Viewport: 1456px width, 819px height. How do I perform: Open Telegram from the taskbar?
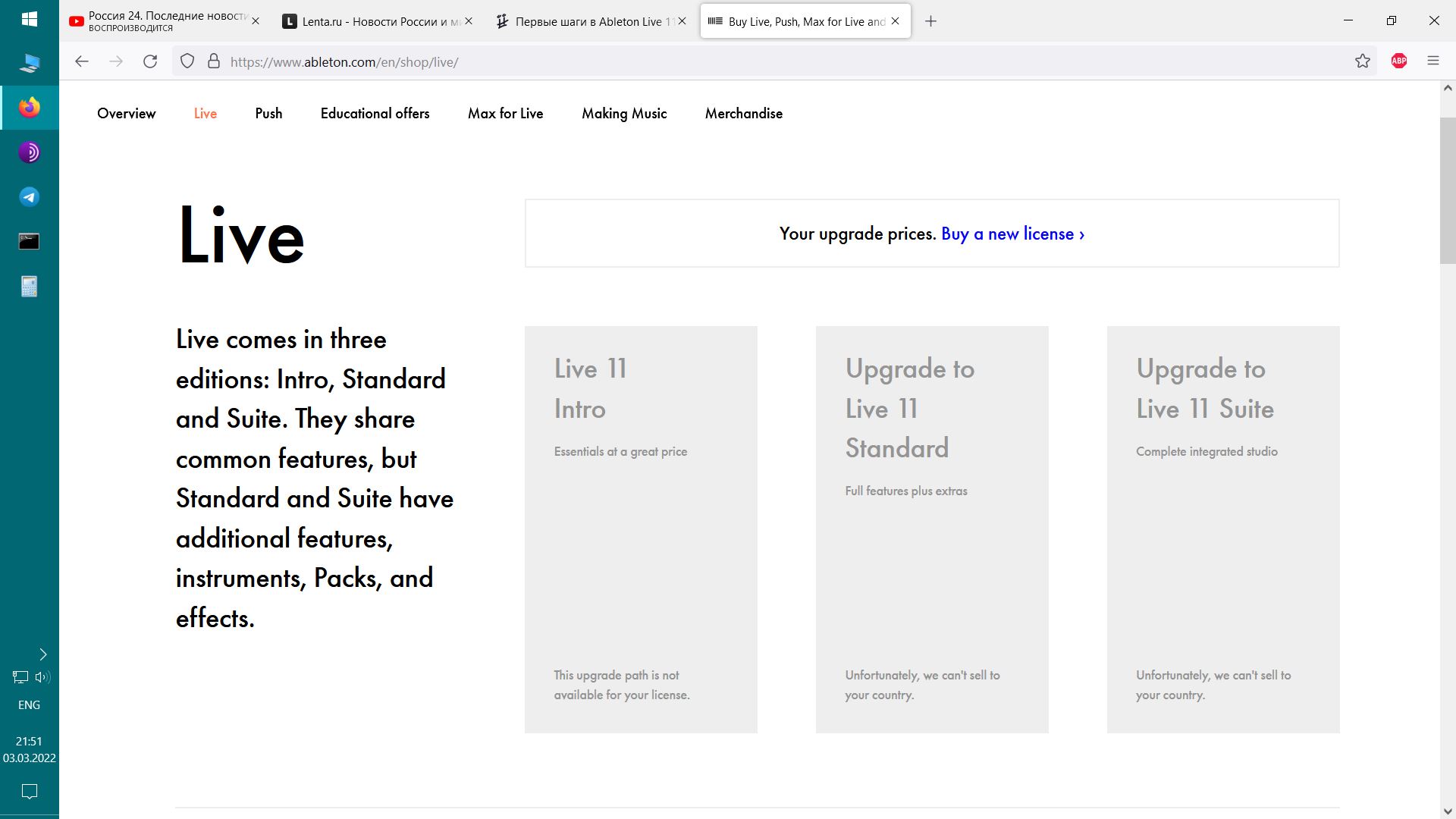pyautogui.click(x=29, y=197)
